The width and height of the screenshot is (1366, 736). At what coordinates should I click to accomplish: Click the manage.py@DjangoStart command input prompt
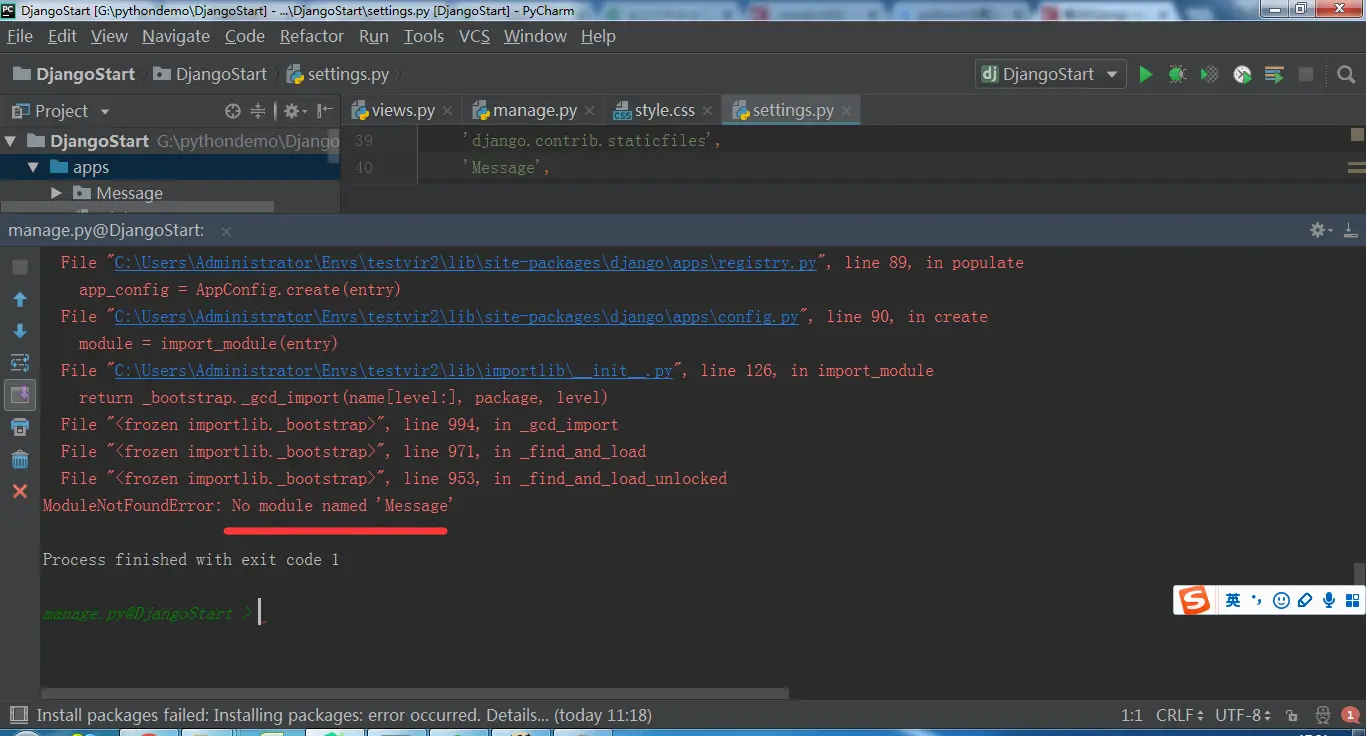pyautogui.click(x=150, y=613)
